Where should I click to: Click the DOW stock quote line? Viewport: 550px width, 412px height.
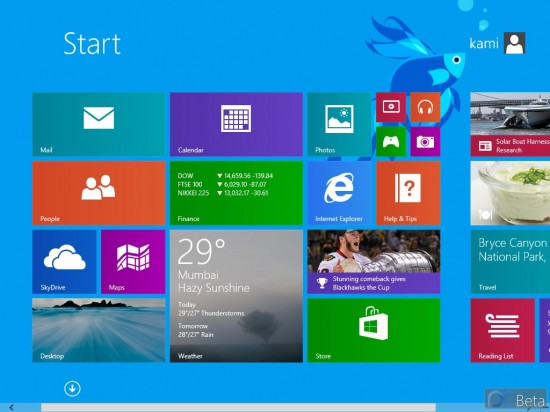click(225, 176)
